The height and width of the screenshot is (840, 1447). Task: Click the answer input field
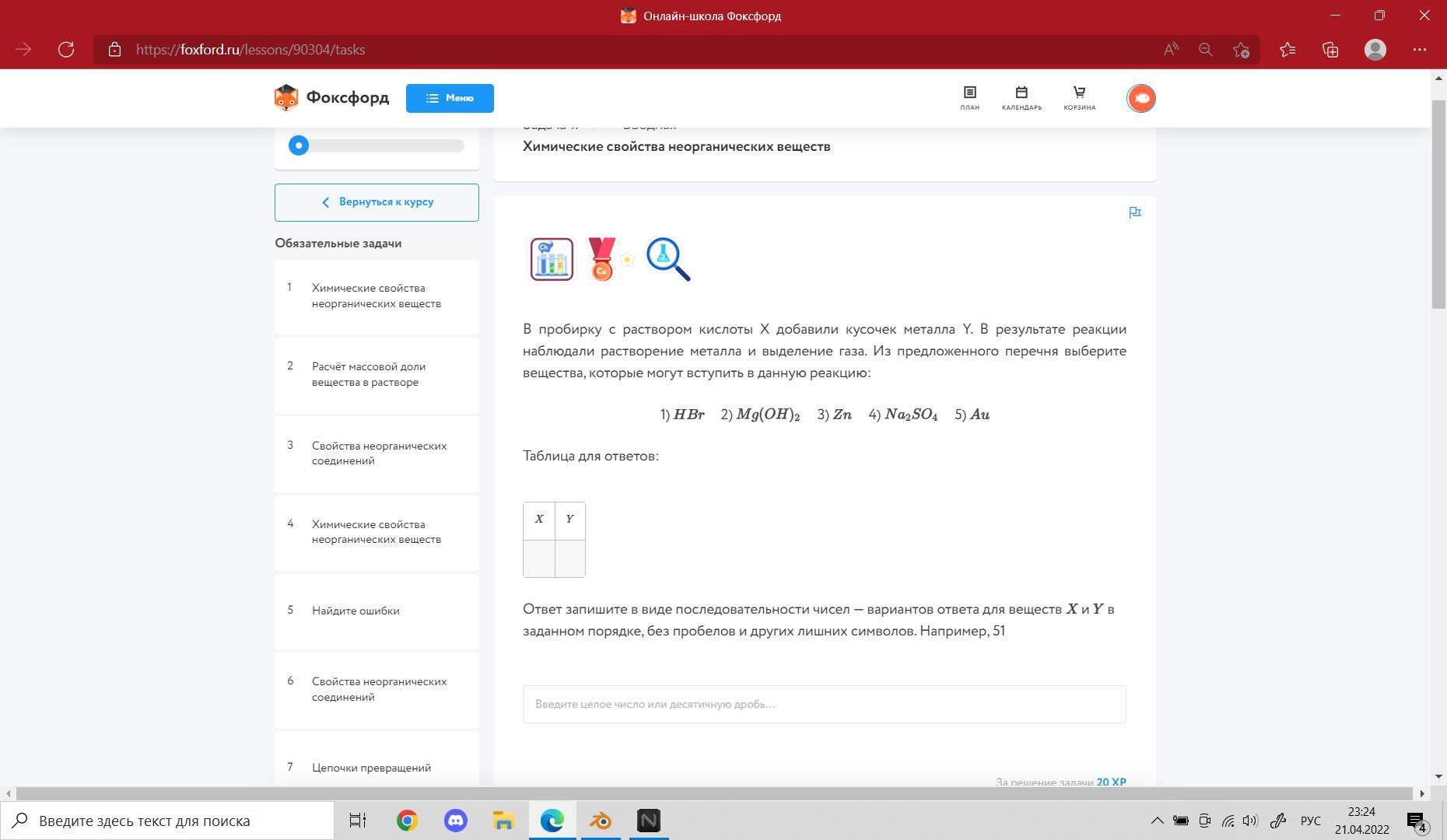pyautogui.click(x=825, y=705)
